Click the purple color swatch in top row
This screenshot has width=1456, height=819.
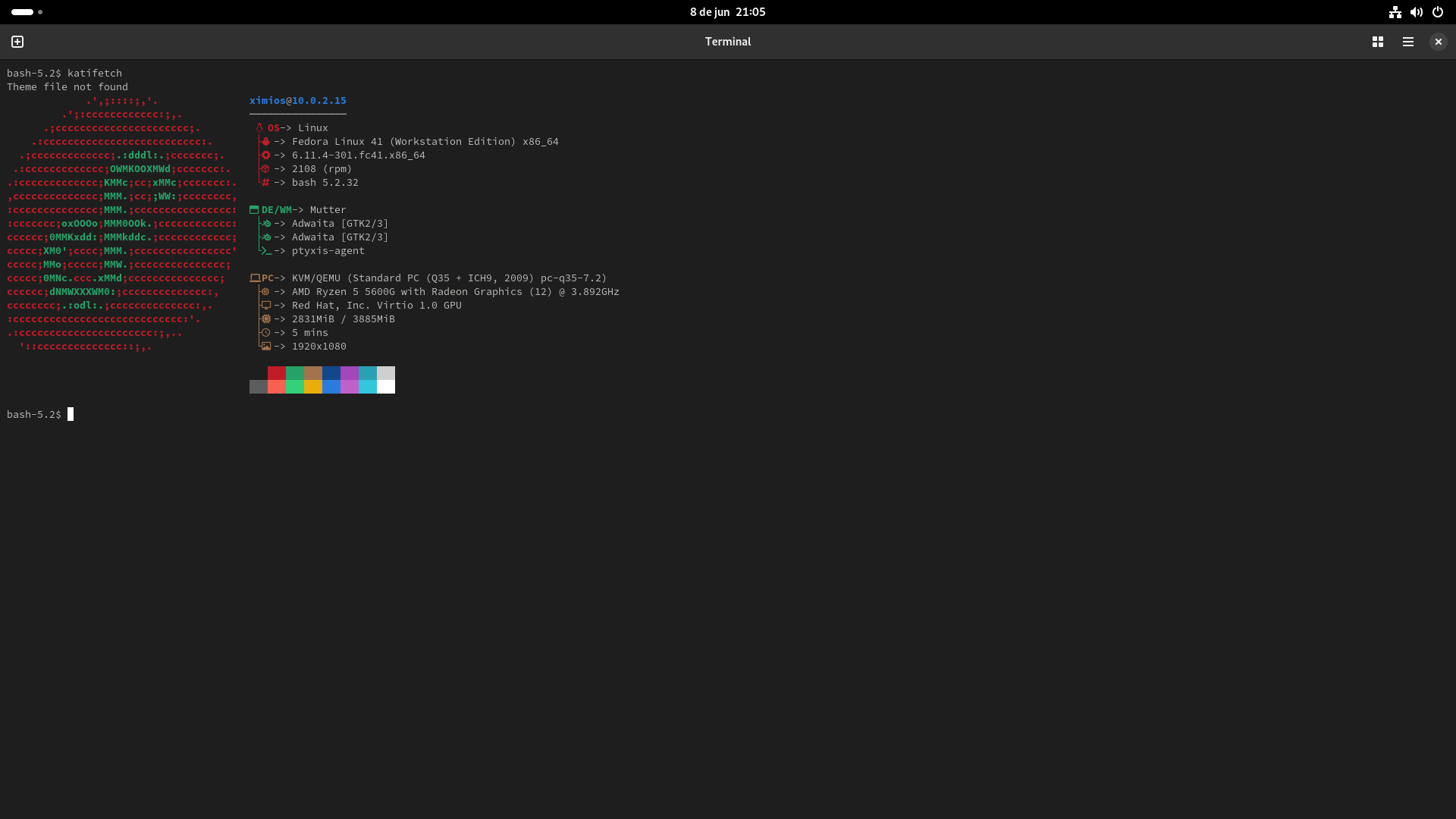[x=350, y=373]
